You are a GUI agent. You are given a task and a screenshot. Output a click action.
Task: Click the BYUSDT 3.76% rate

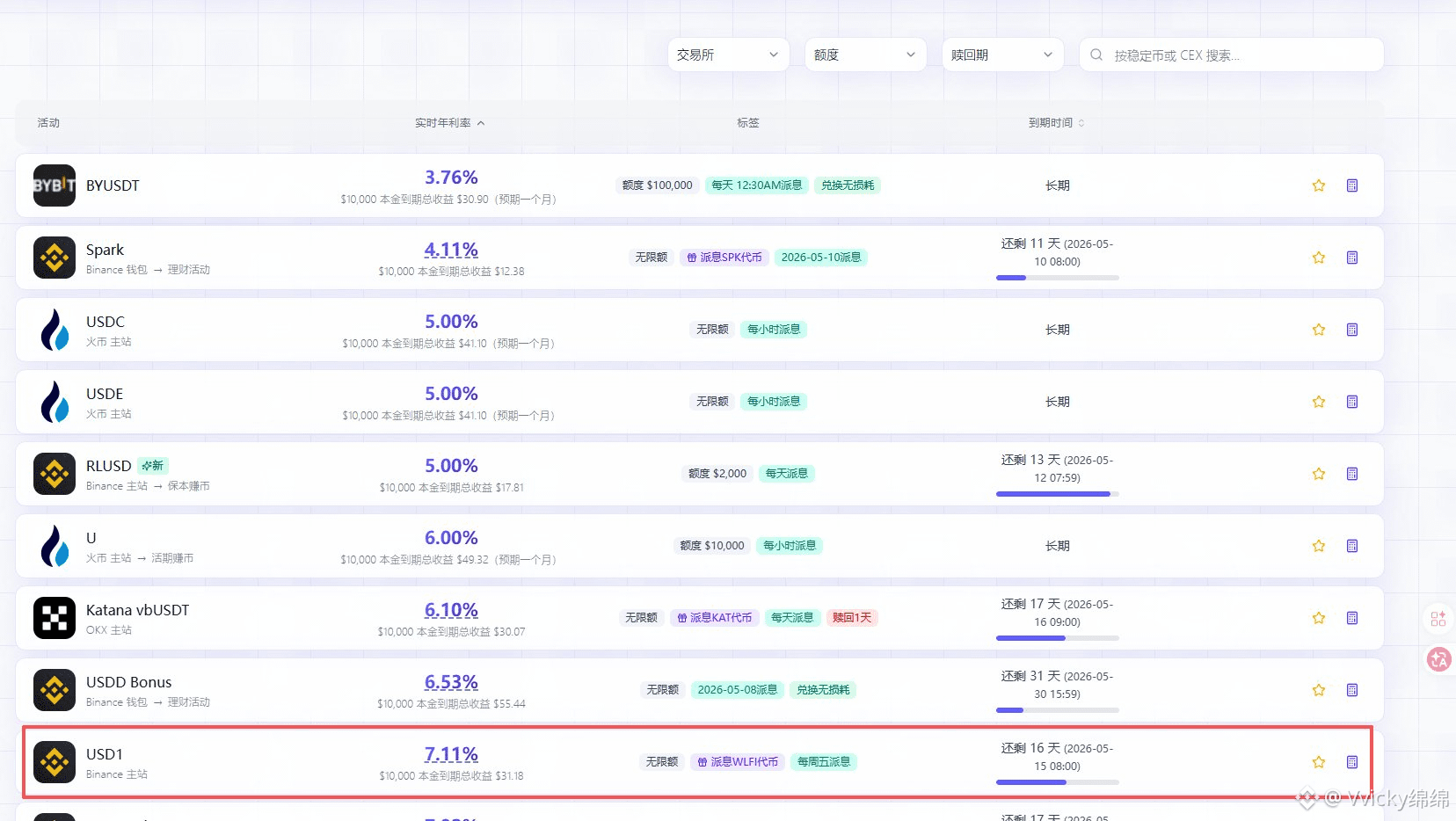(x=451, y=178)
